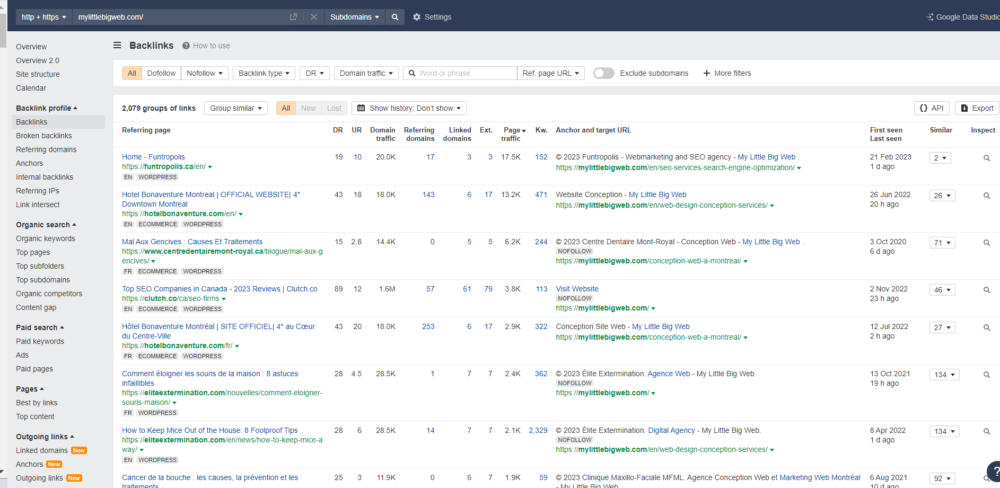Open Similar dropdown showing 26
Viewport: 1000px width, 488px height.
point(942,196)
